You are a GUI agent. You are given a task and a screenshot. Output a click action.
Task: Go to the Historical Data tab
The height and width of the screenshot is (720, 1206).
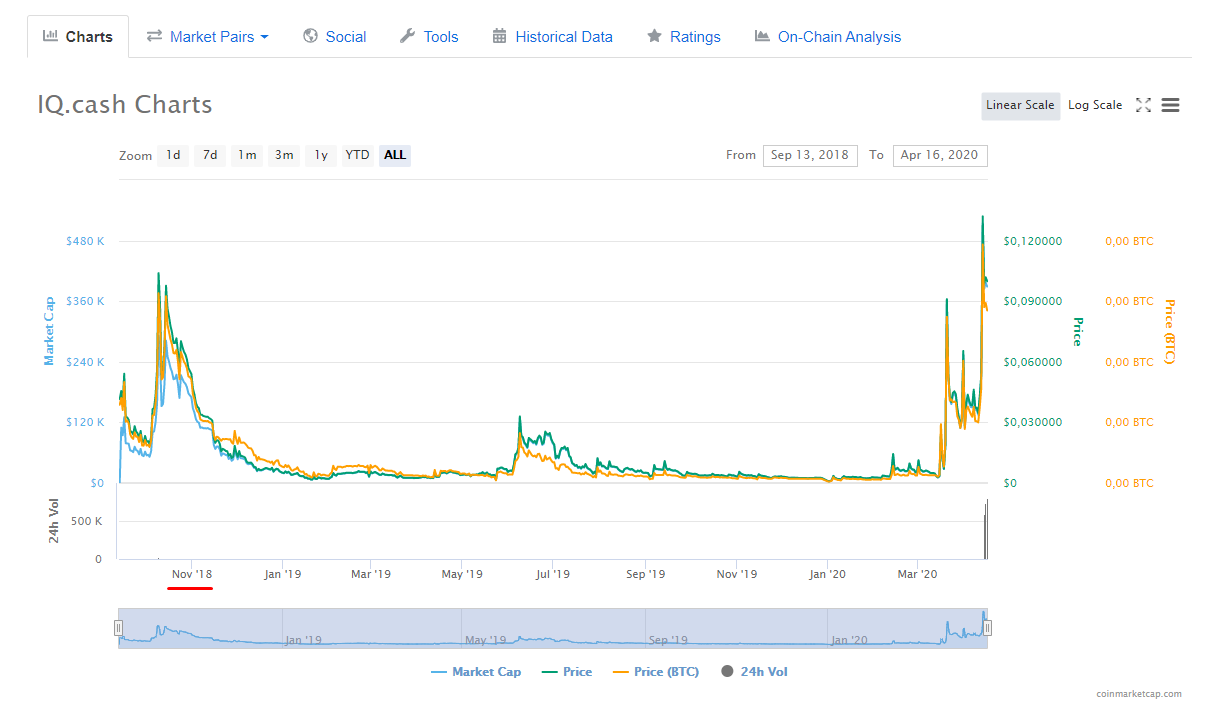click(552, 37)
